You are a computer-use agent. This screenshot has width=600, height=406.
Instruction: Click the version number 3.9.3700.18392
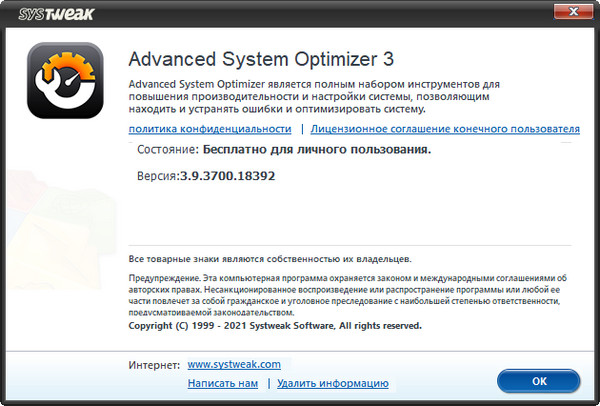click(x=227, y=175)
